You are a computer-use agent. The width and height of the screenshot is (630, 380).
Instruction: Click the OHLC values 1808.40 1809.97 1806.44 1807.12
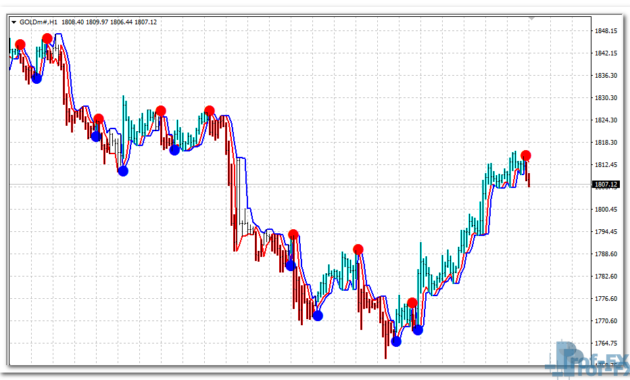(109, 22)
